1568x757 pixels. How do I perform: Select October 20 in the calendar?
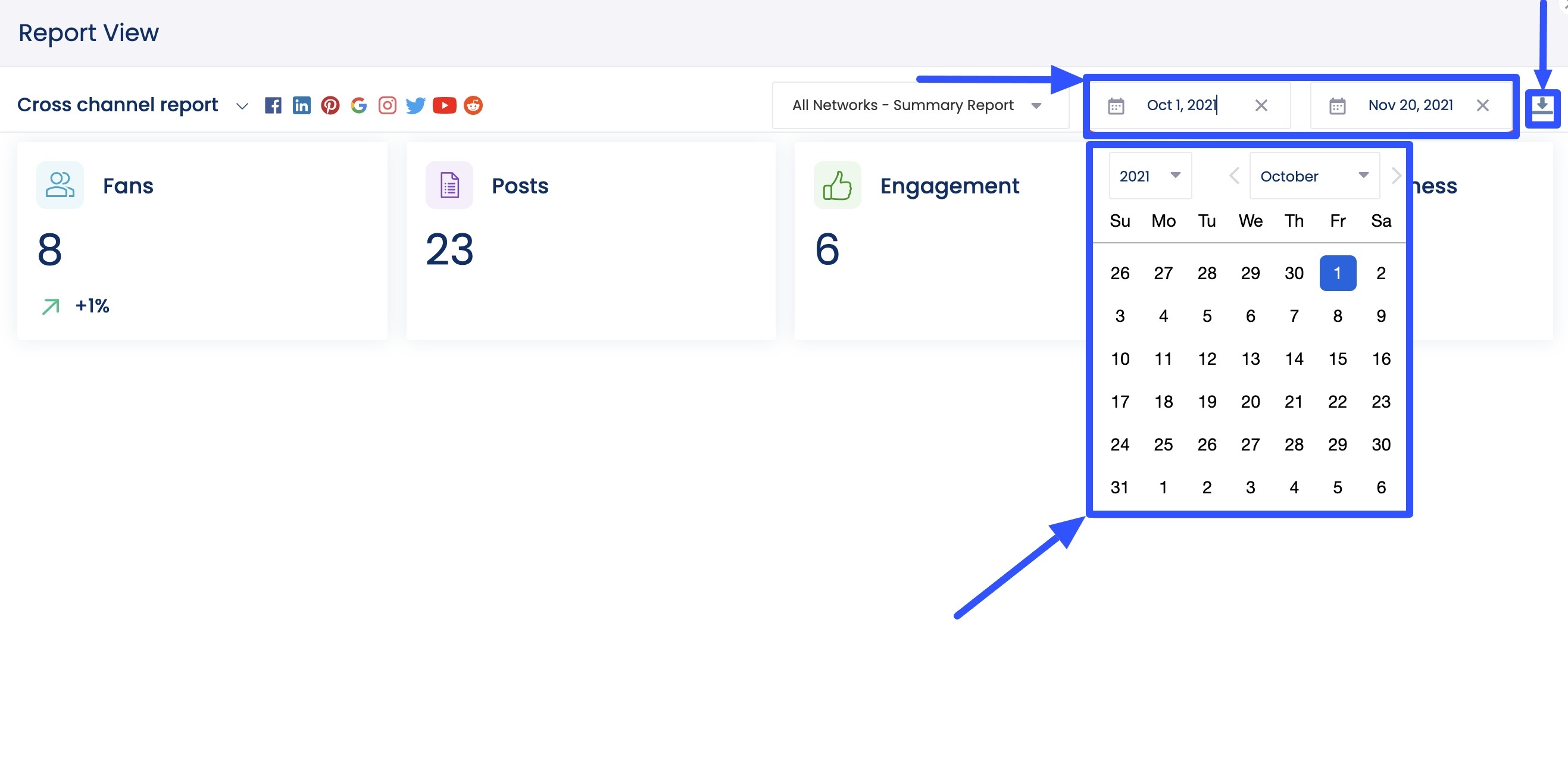coord(1250,402)
